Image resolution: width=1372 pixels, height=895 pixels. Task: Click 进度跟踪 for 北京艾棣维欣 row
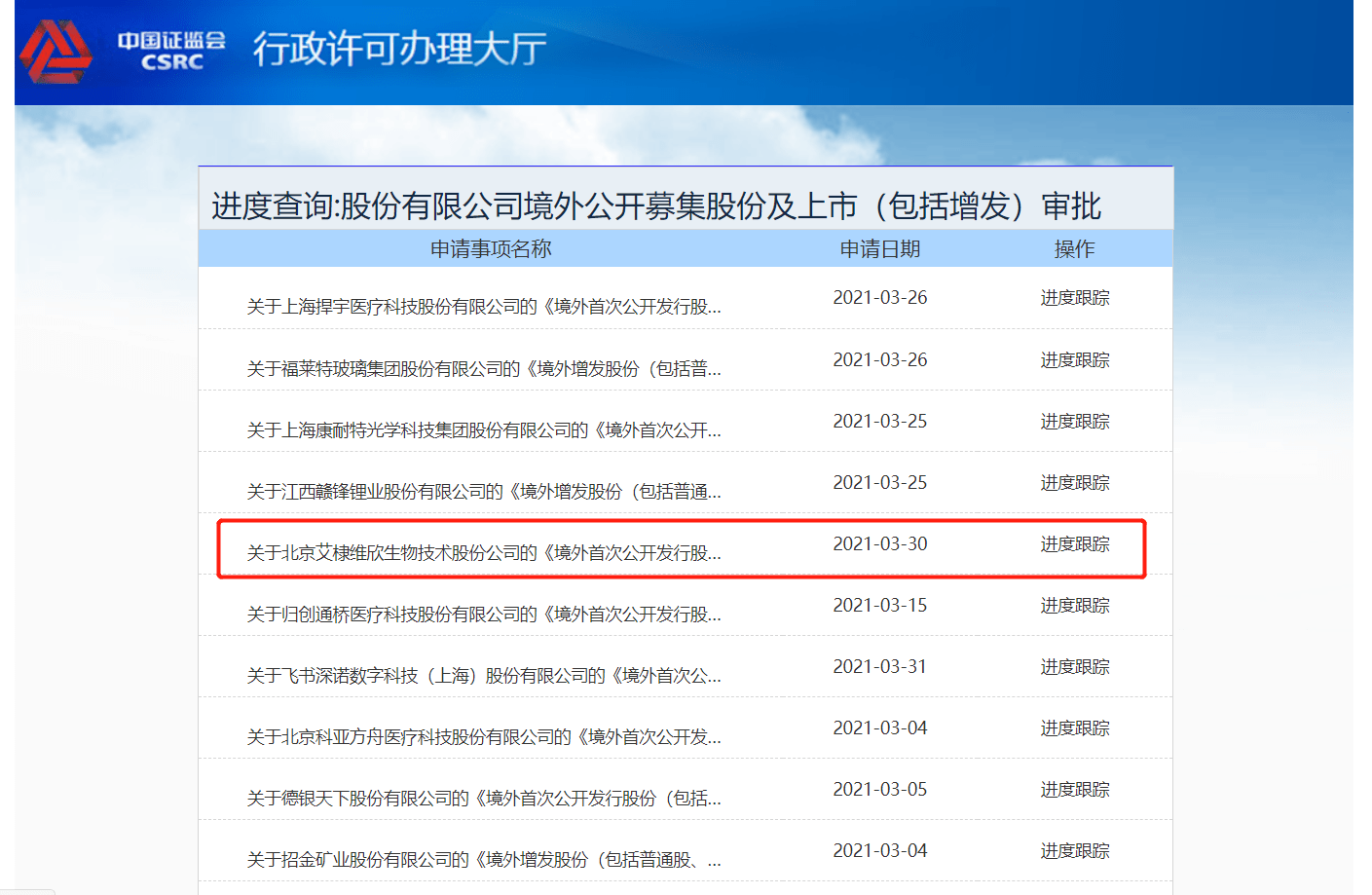click(1075, 544)
